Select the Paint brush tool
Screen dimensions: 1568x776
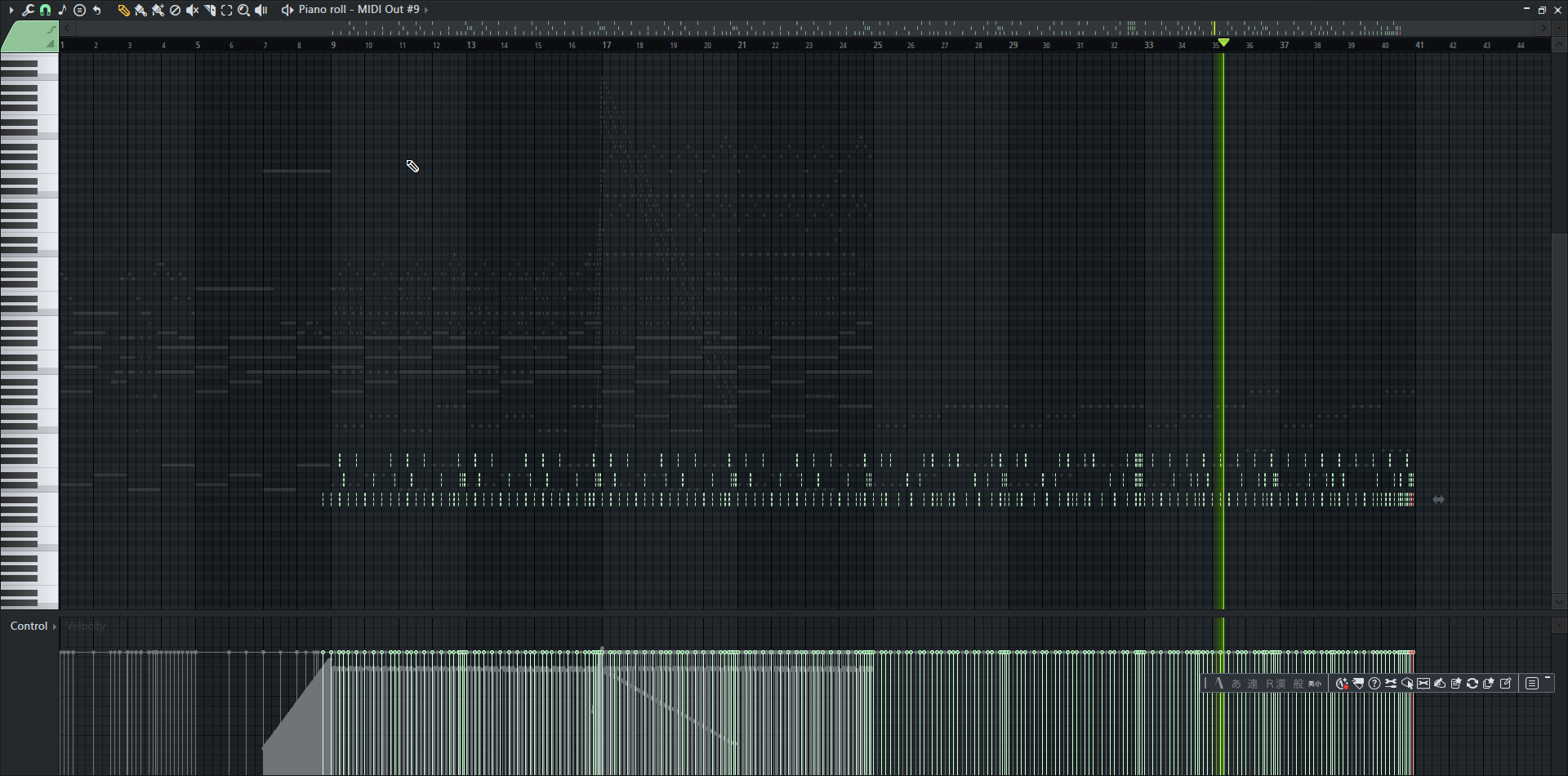[x=140, y=10]
